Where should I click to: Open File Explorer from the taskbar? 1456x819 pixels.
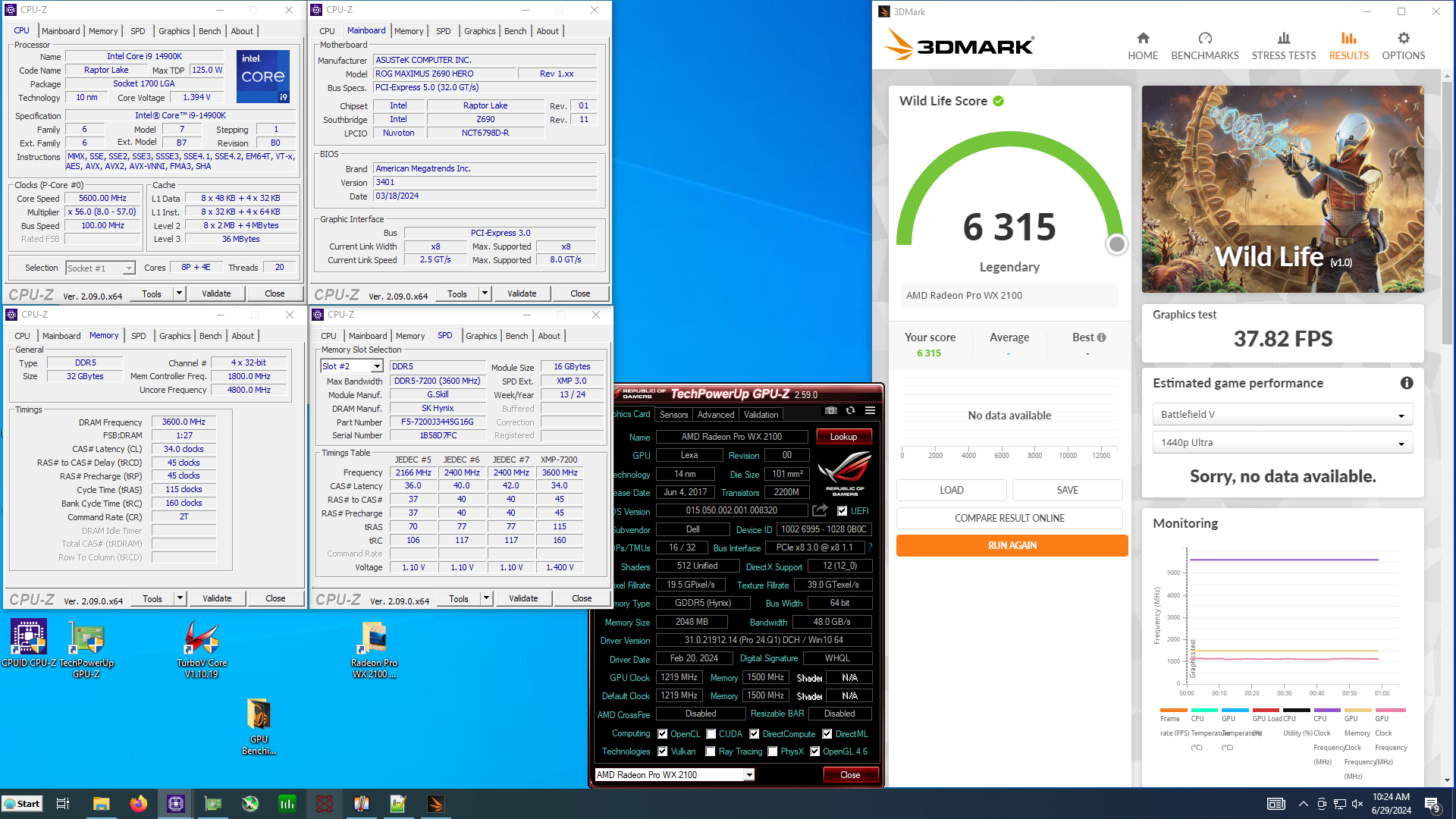[x=101, y=804]
